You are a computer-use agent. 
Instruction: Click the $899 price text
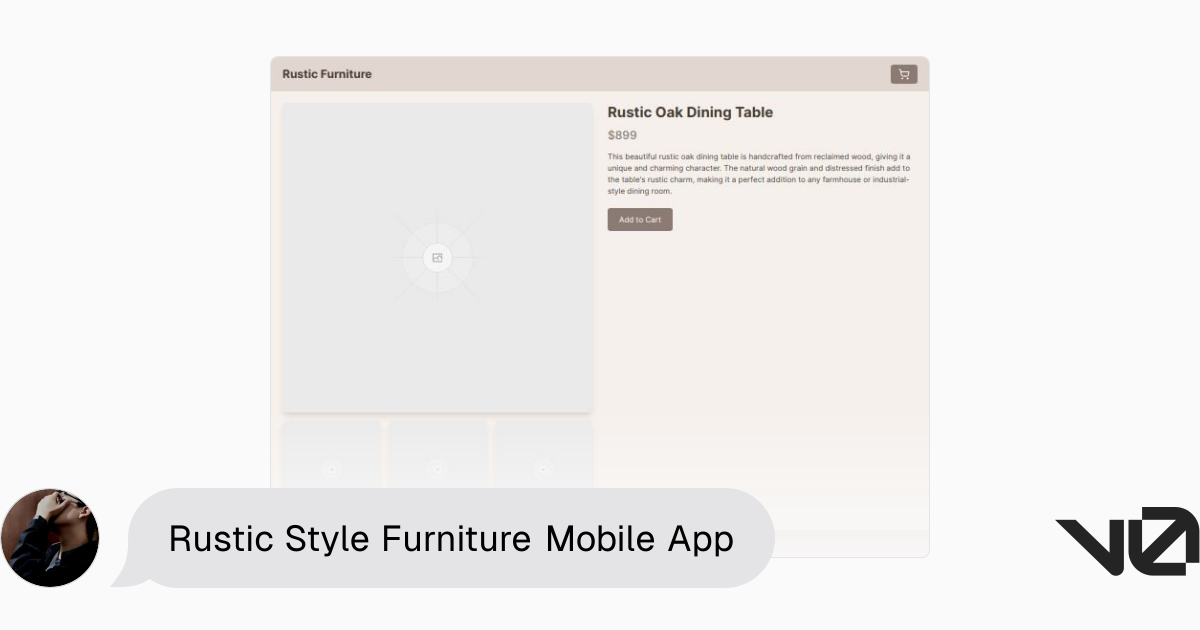tap(622, 135)
